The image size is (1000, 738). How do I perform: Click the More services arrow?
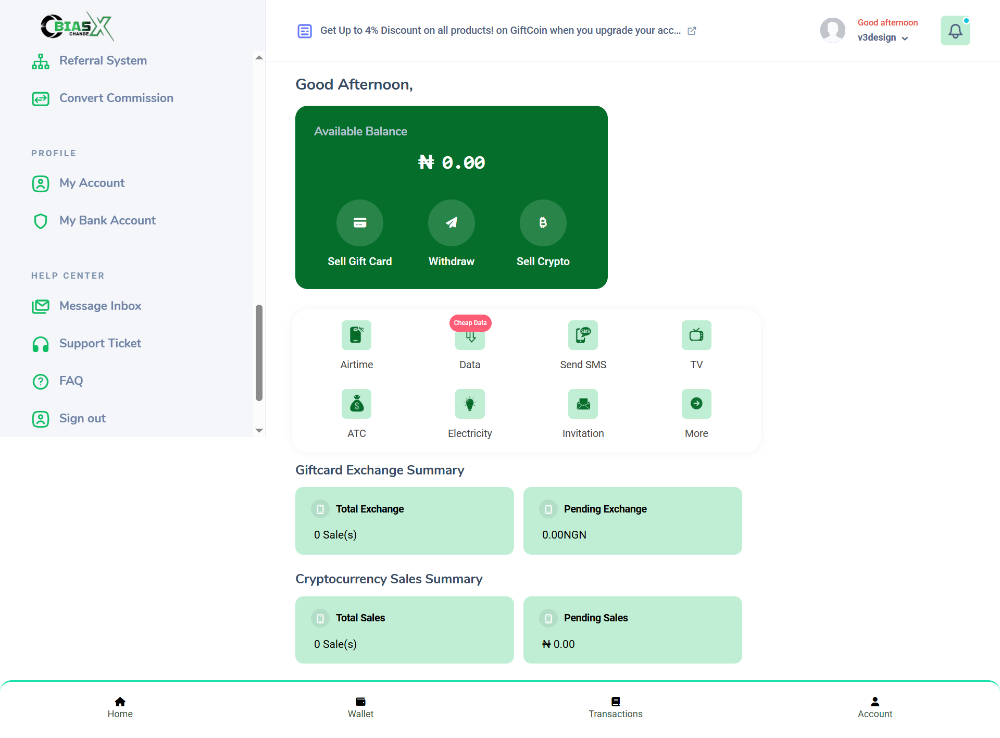[696, 404]
